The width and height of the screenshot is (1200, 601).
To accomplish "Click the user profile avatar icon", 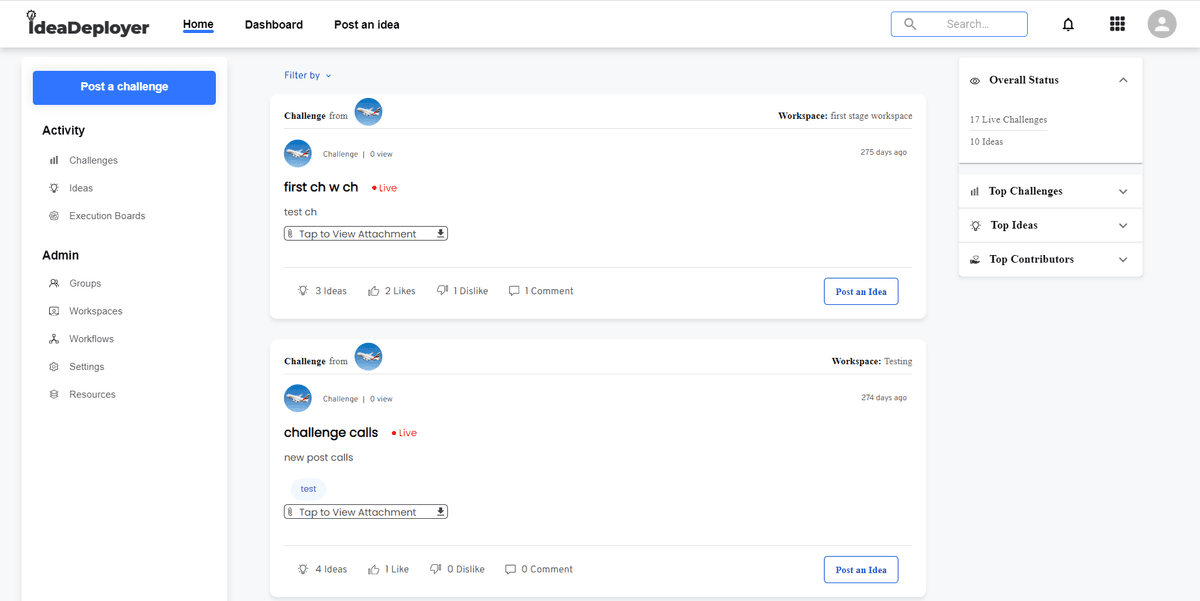I will [1162, 24].
